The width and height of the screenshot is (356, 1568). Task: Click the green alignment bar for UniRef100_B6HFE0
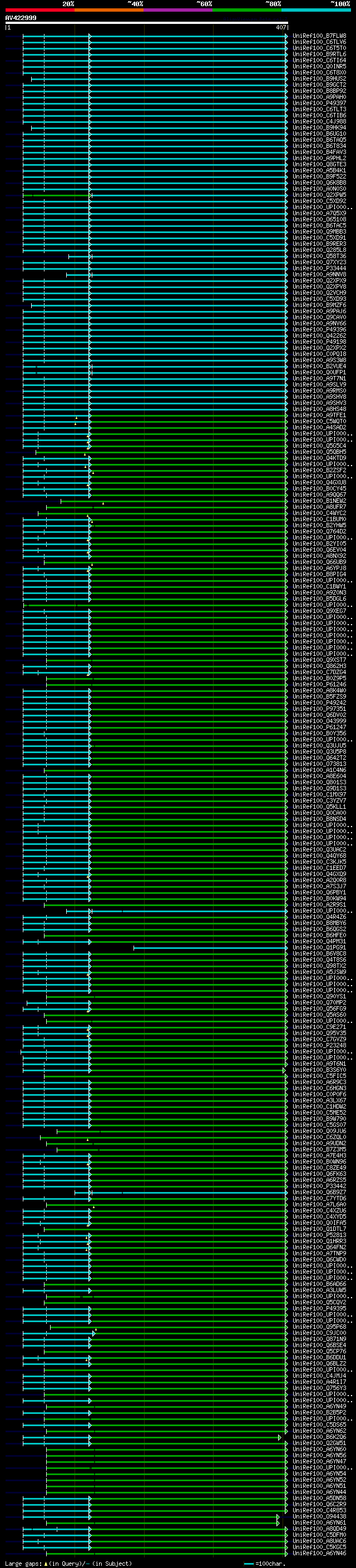(x=166, y=935)
